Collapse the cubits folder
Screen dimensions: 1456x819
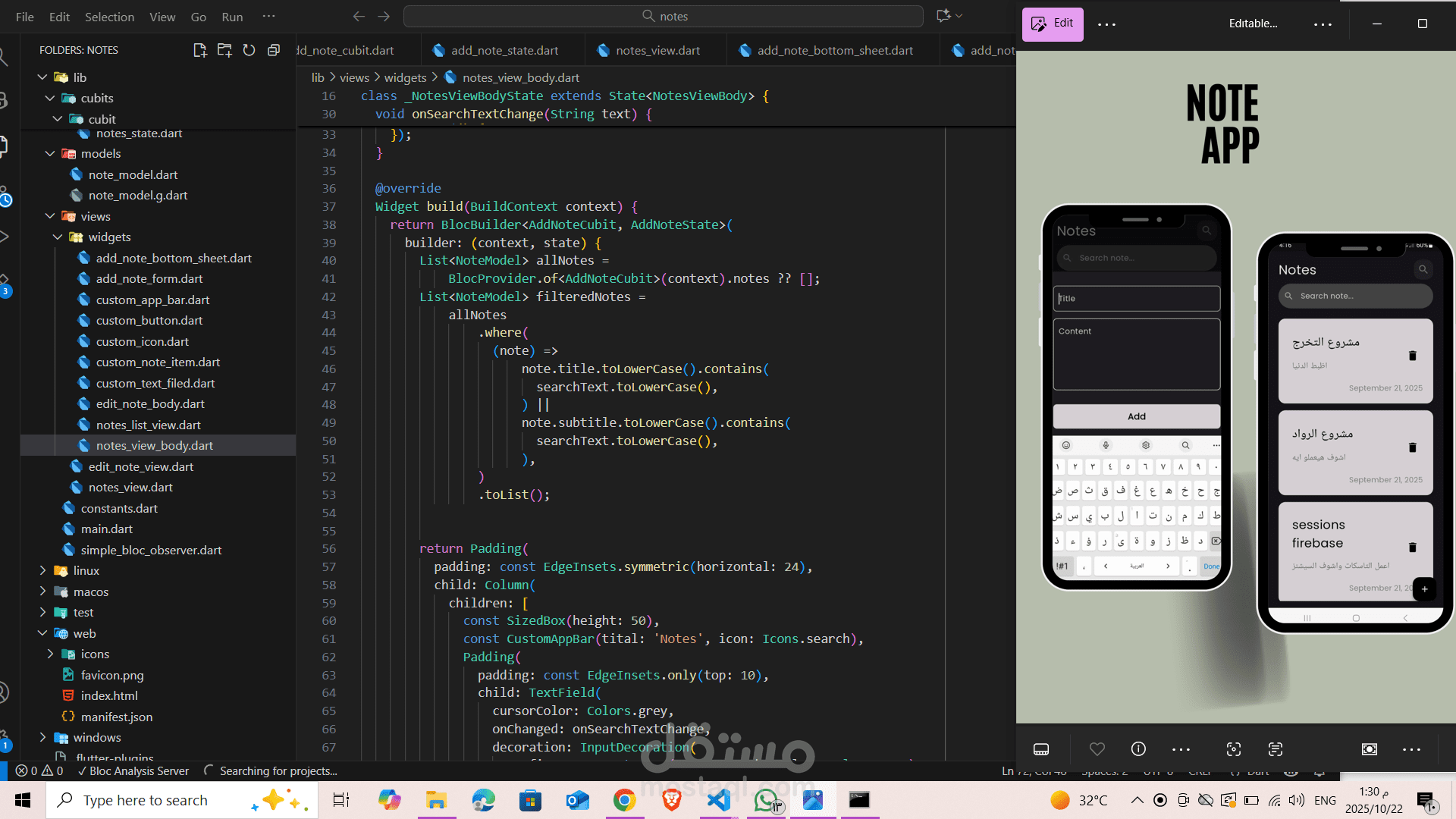50,98
